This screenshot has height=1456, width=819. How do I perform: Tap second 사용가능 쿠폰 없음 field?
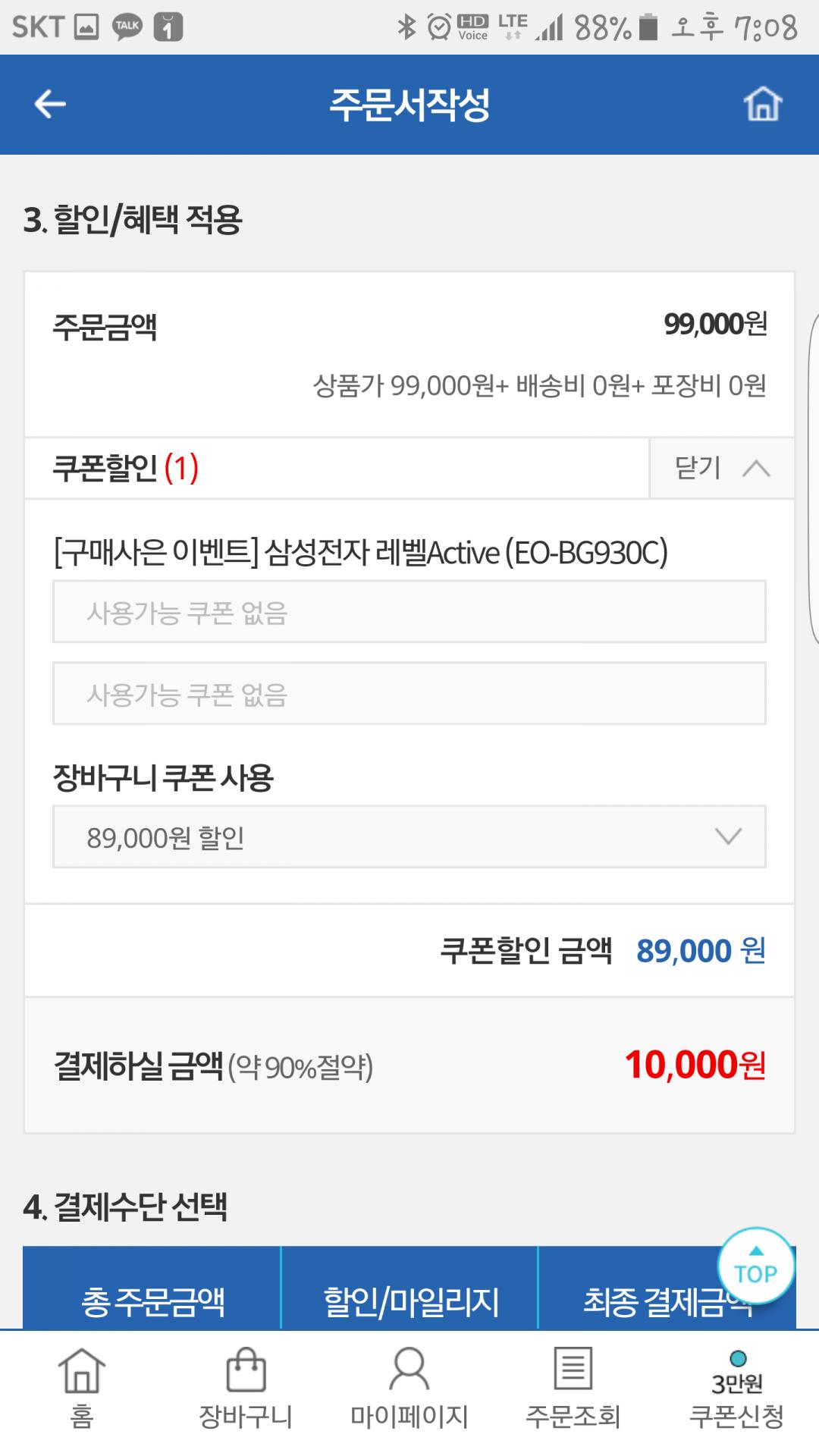(409, 694)
